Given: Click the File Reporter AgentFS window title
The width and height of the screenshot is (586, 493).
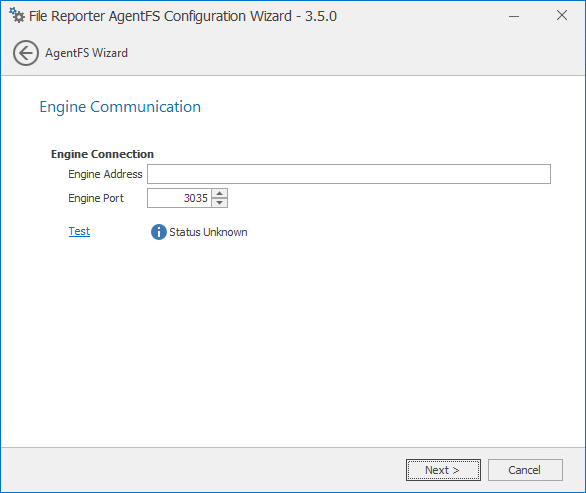Looking at the screenshot, I should (x=183, y=16).
